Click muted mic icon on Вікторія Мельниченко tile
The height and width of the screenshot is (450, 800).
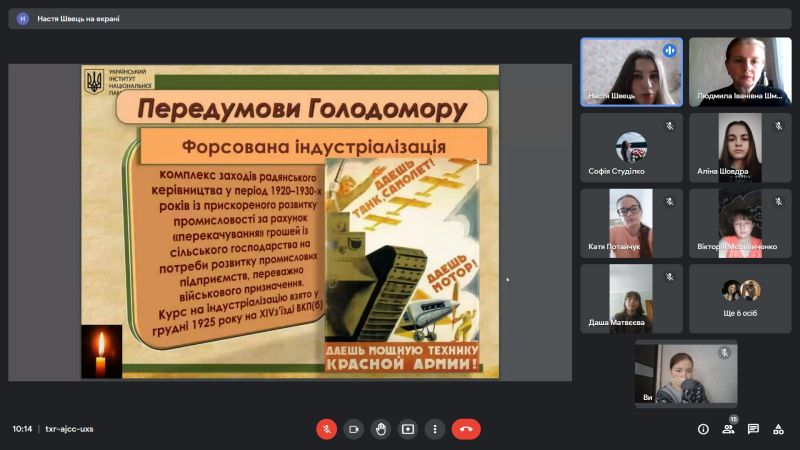click(x=778, y=202)
